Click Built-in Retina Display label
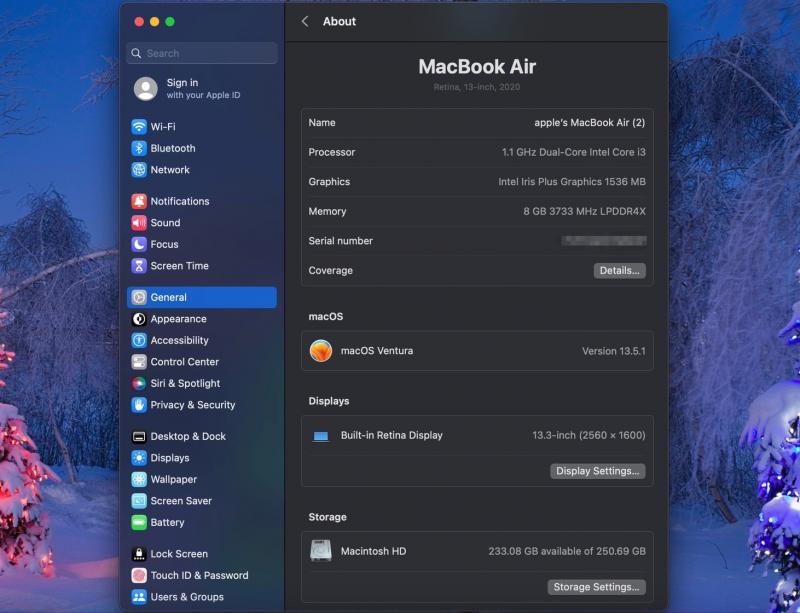 (x=392, y=435)
